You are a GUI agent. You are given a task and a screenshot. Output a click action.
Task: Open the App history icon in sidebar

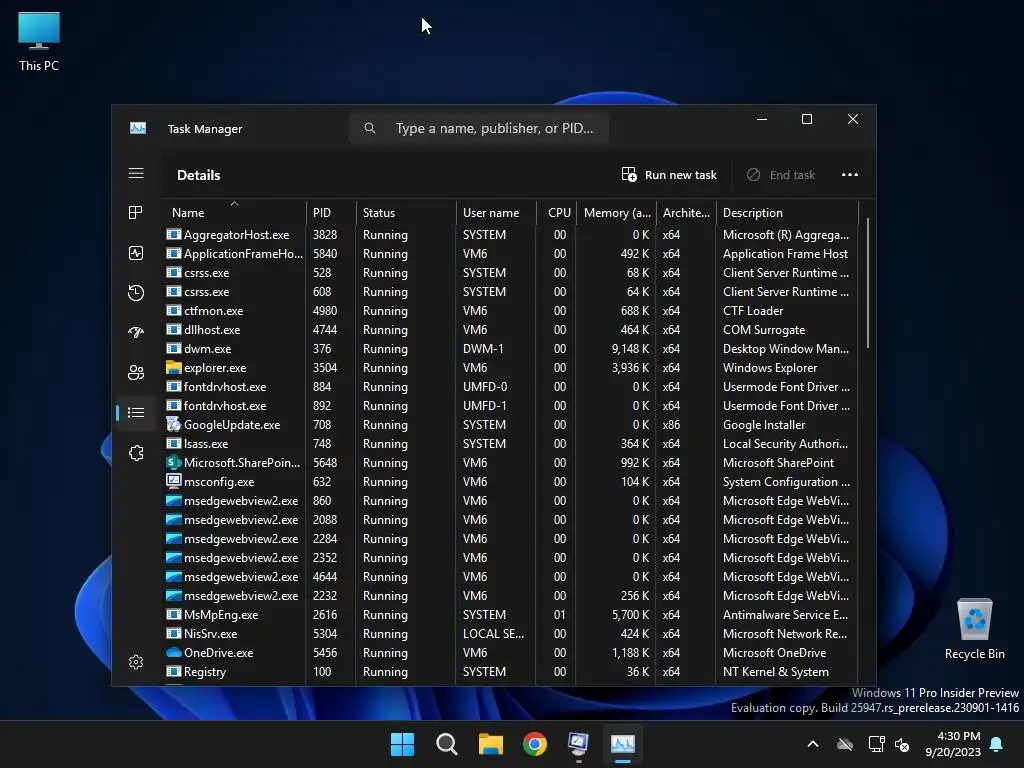(136, 293)
